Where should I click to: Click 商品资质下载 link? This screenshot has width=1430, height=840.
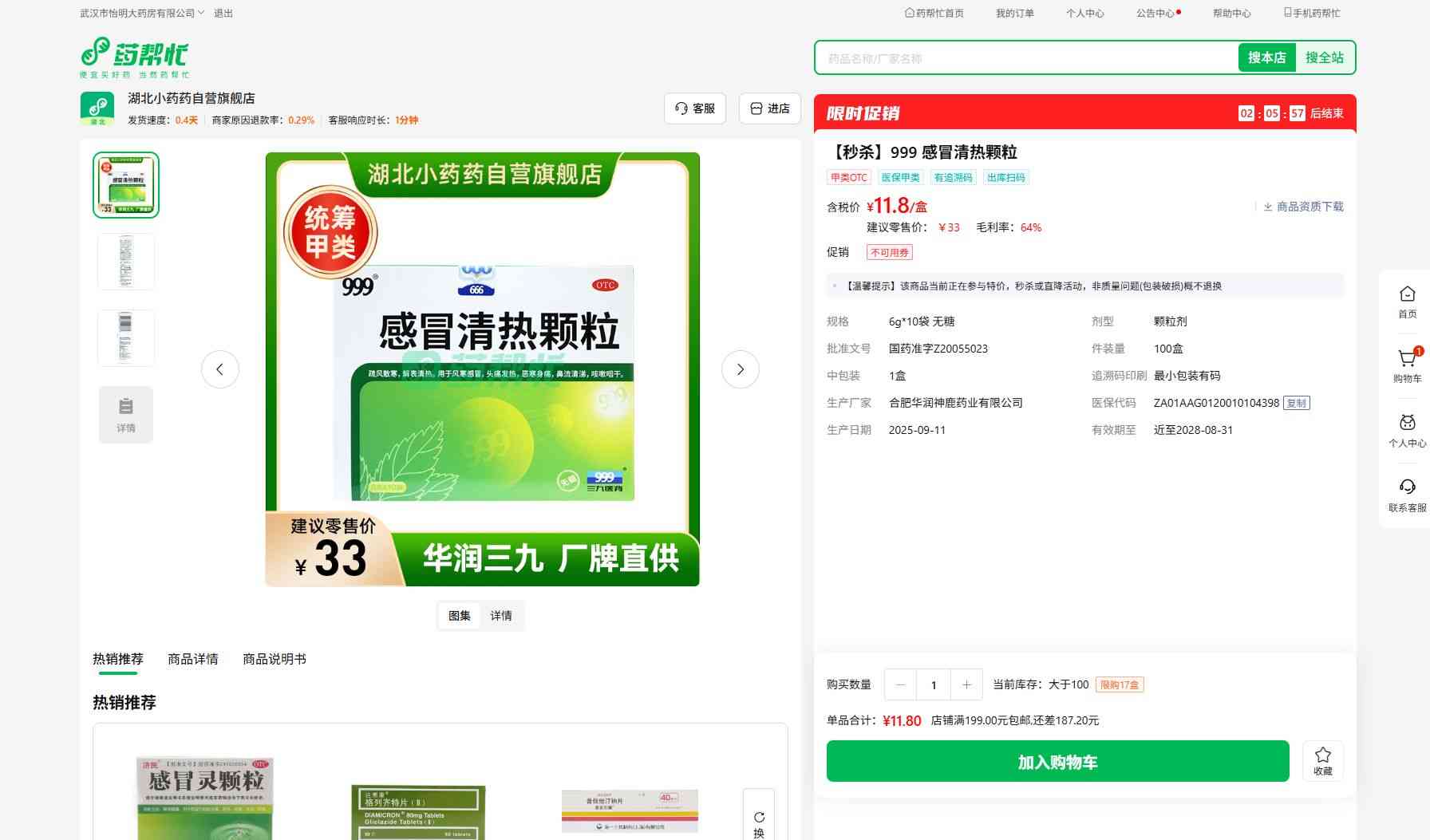tap(1303, 207)
